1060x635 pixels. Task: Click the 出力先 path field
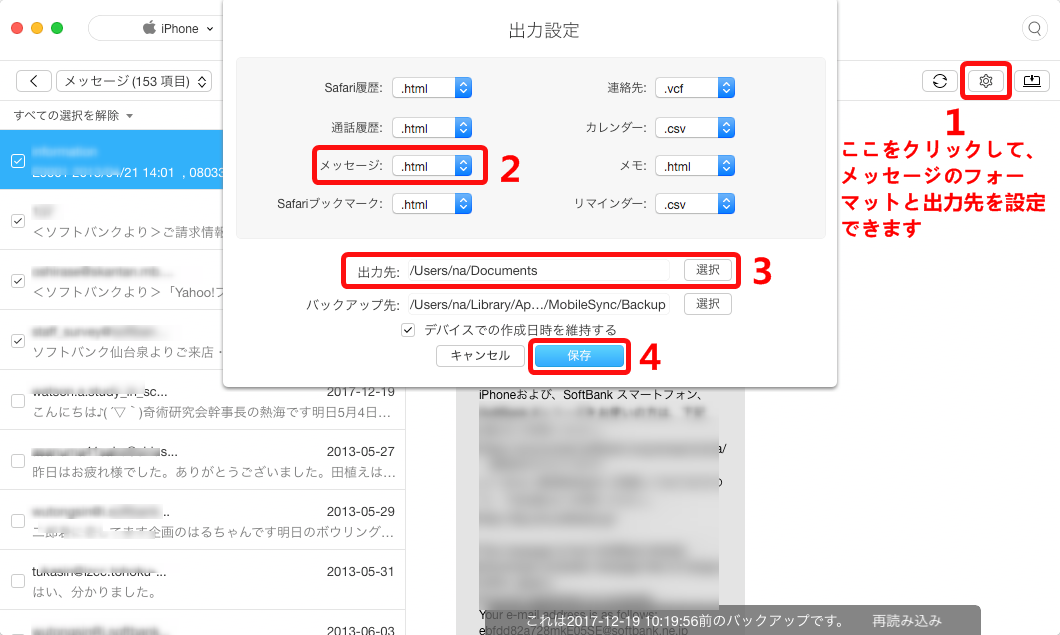coord(538,271)
